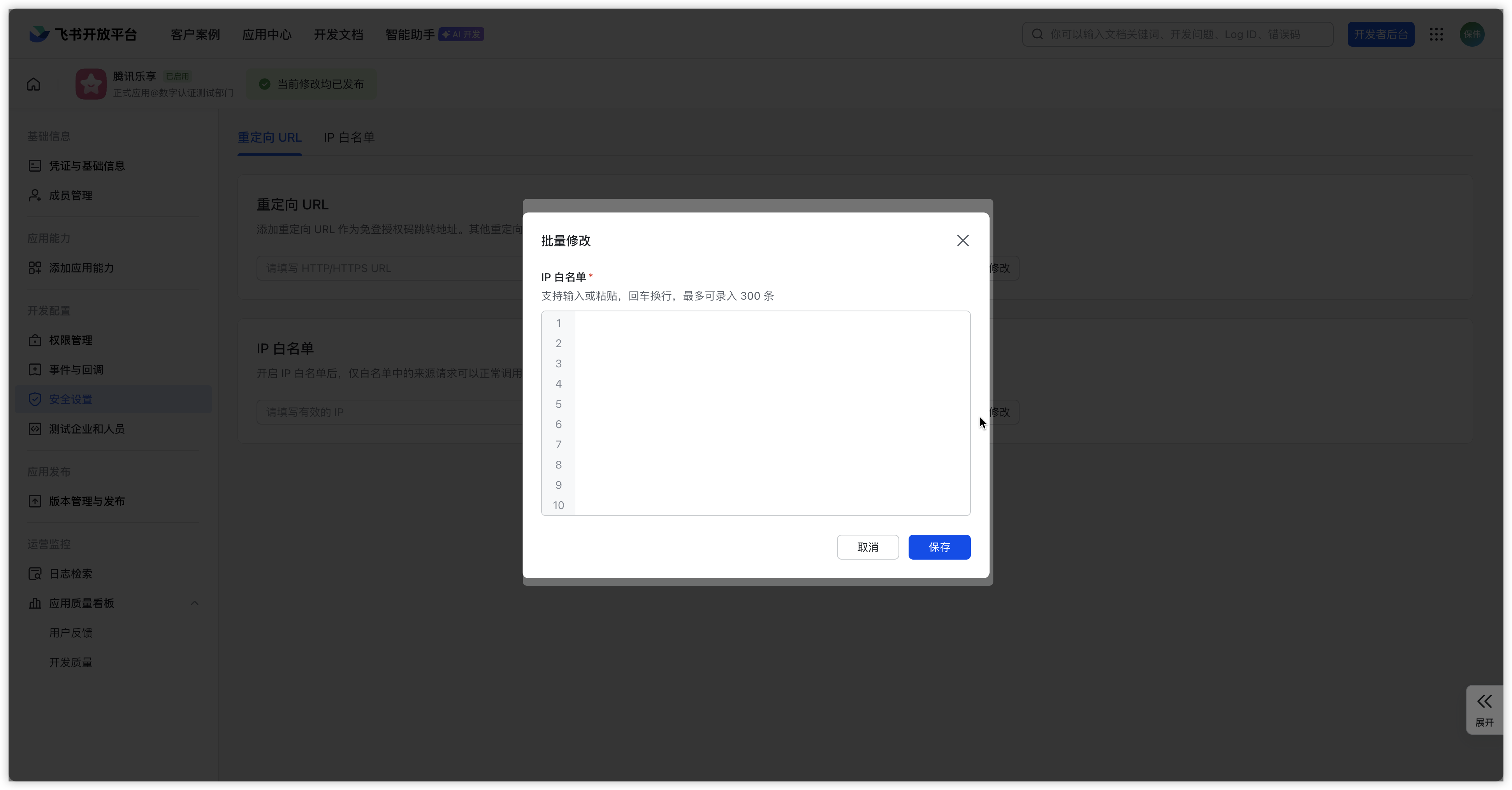This screenshot has width=1512, height=790.
Task: Click the 保存 button
Action: pos(939,547)
